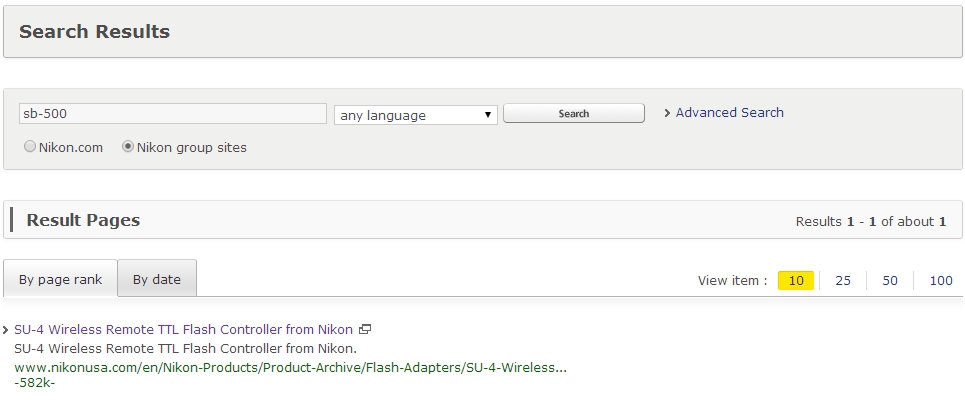Screen dimensions: 965x408
Task: Show 25 items per page
Action: click(843, 281)
